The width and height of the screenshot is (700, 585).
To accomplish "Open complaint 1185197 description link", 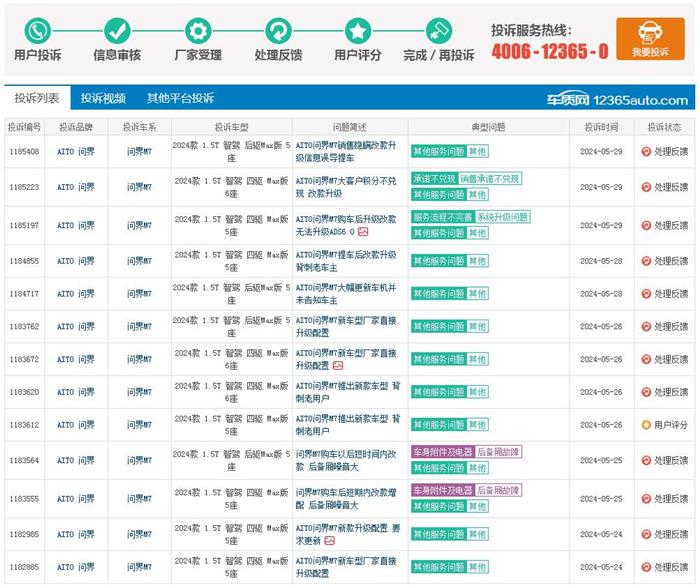I will point(346,226).
